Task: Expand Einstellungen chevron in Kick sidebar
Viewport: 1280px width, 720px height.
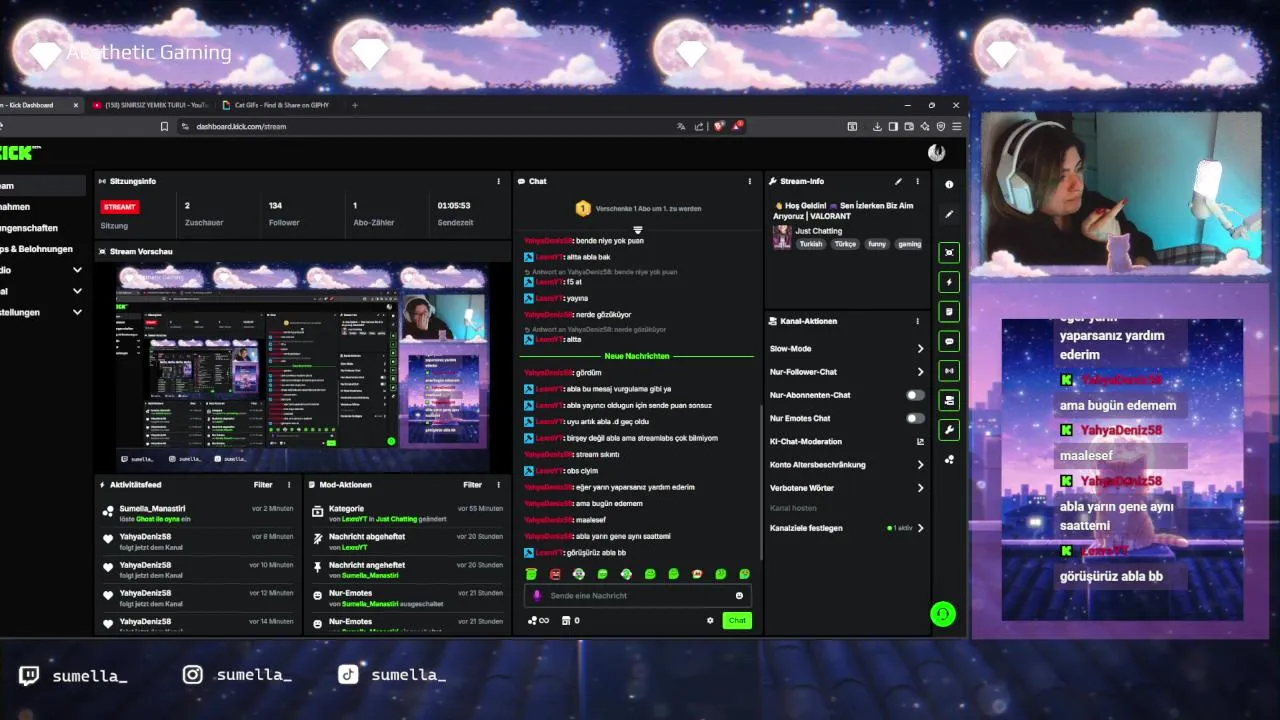Action: pyautogui.click(x=77, y=312)
